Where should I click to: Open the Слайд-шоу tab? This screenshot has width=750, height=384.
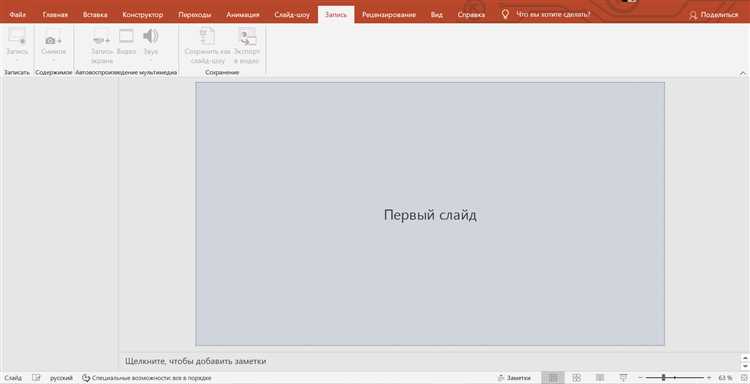point(292,15)
